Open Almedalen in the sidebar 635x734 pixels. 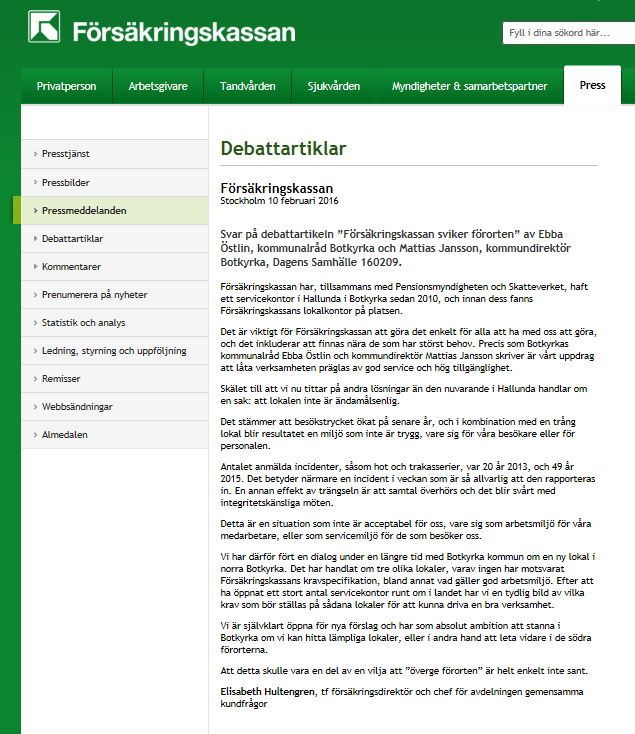click(115, 435)
